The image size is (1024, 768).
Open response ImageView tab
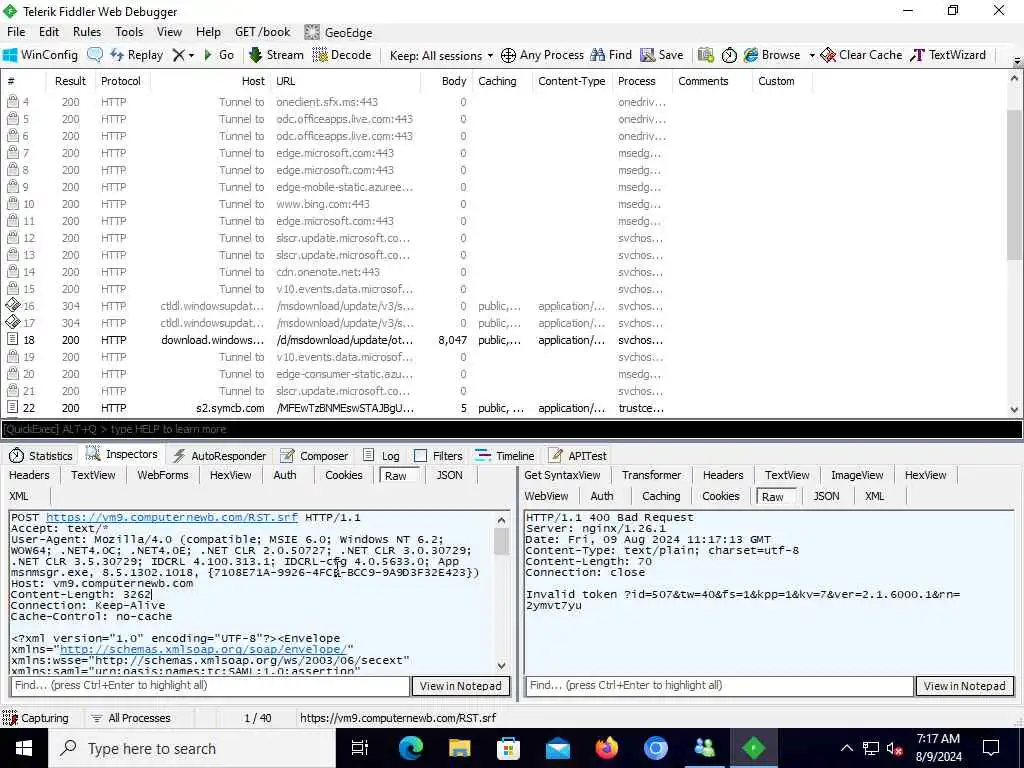point(857,475)
